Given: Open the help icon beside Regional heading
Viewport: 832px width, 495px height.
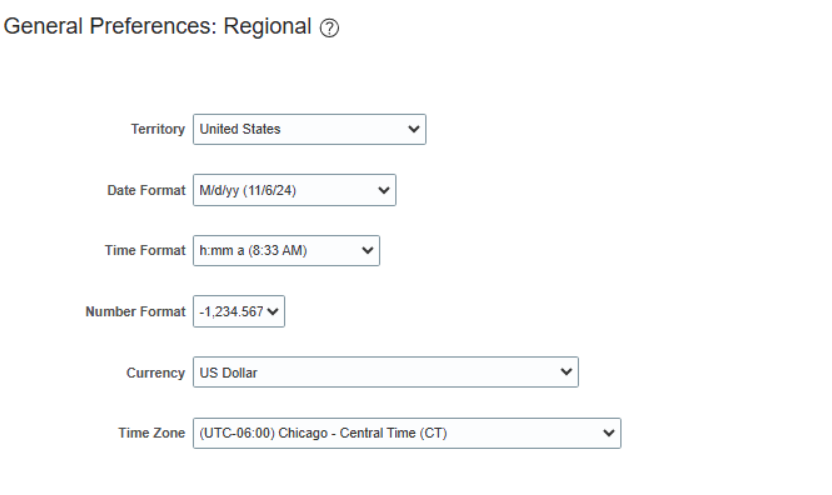Looking at the screenshot, I should (329, 28).
